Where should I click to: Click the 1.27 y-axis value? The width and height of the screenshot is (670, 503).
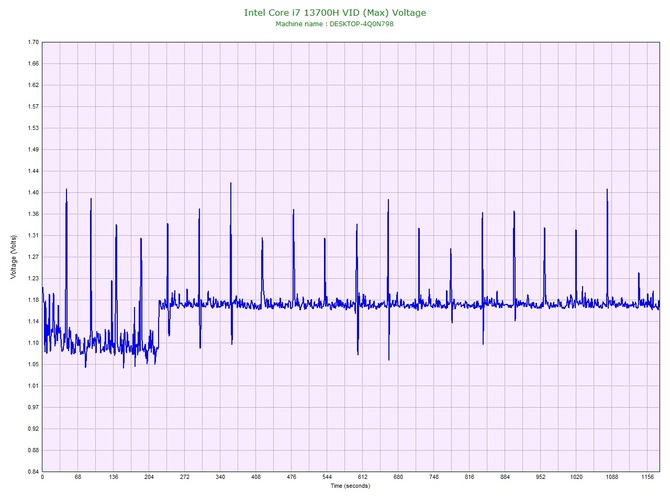click(33, 257)
